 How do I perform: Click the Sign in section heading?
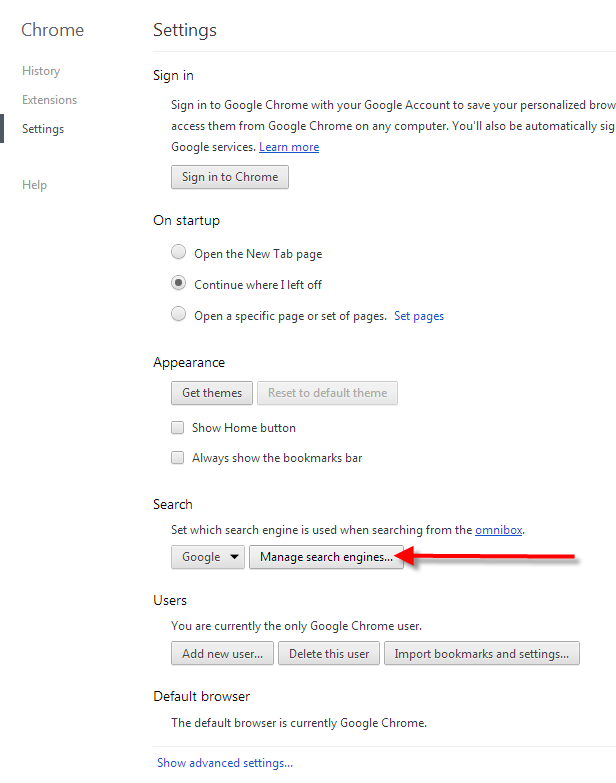click(x=173, y=75)
